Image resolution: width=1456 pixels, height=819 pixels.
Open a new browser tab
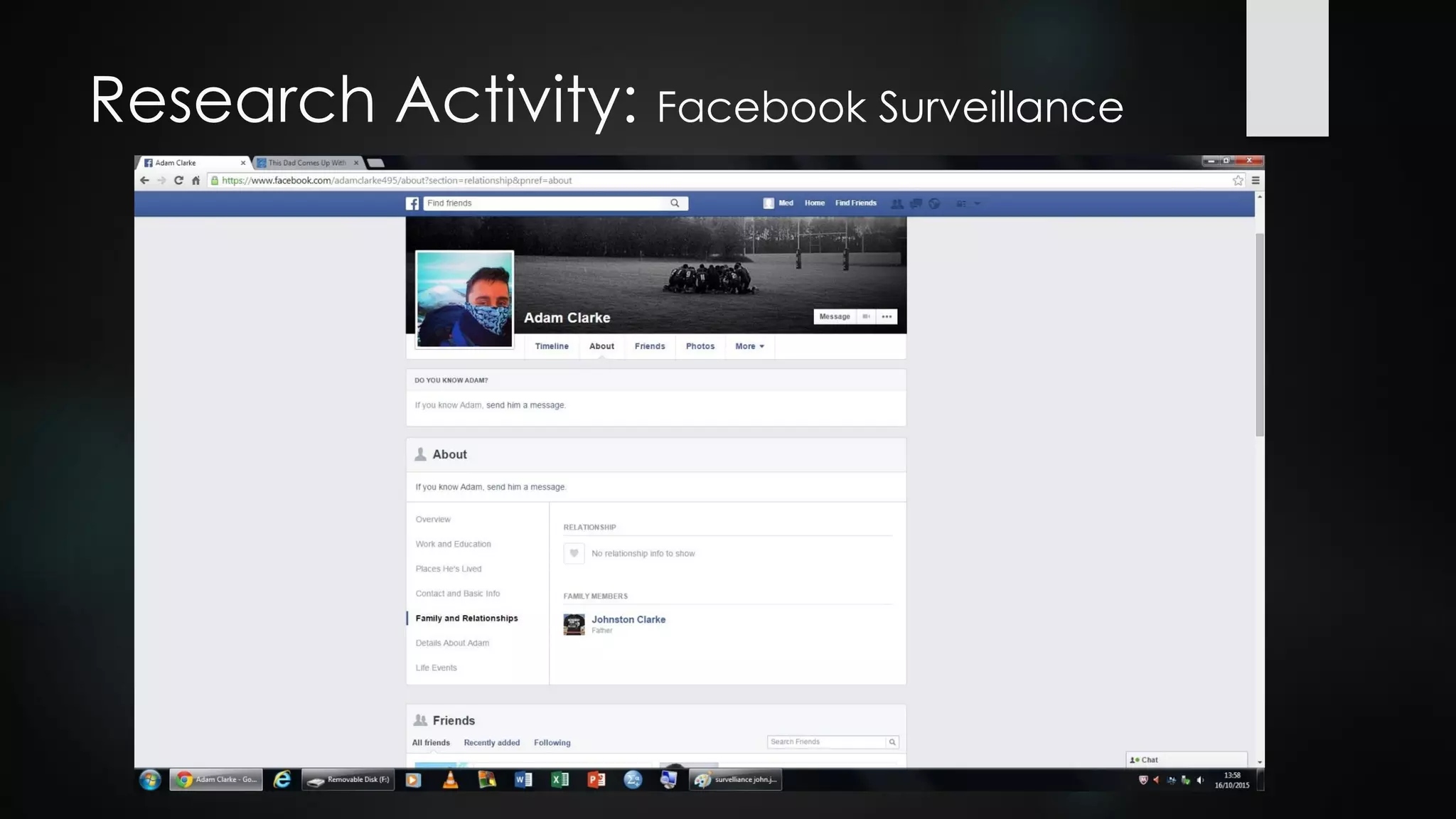(375, 163)
